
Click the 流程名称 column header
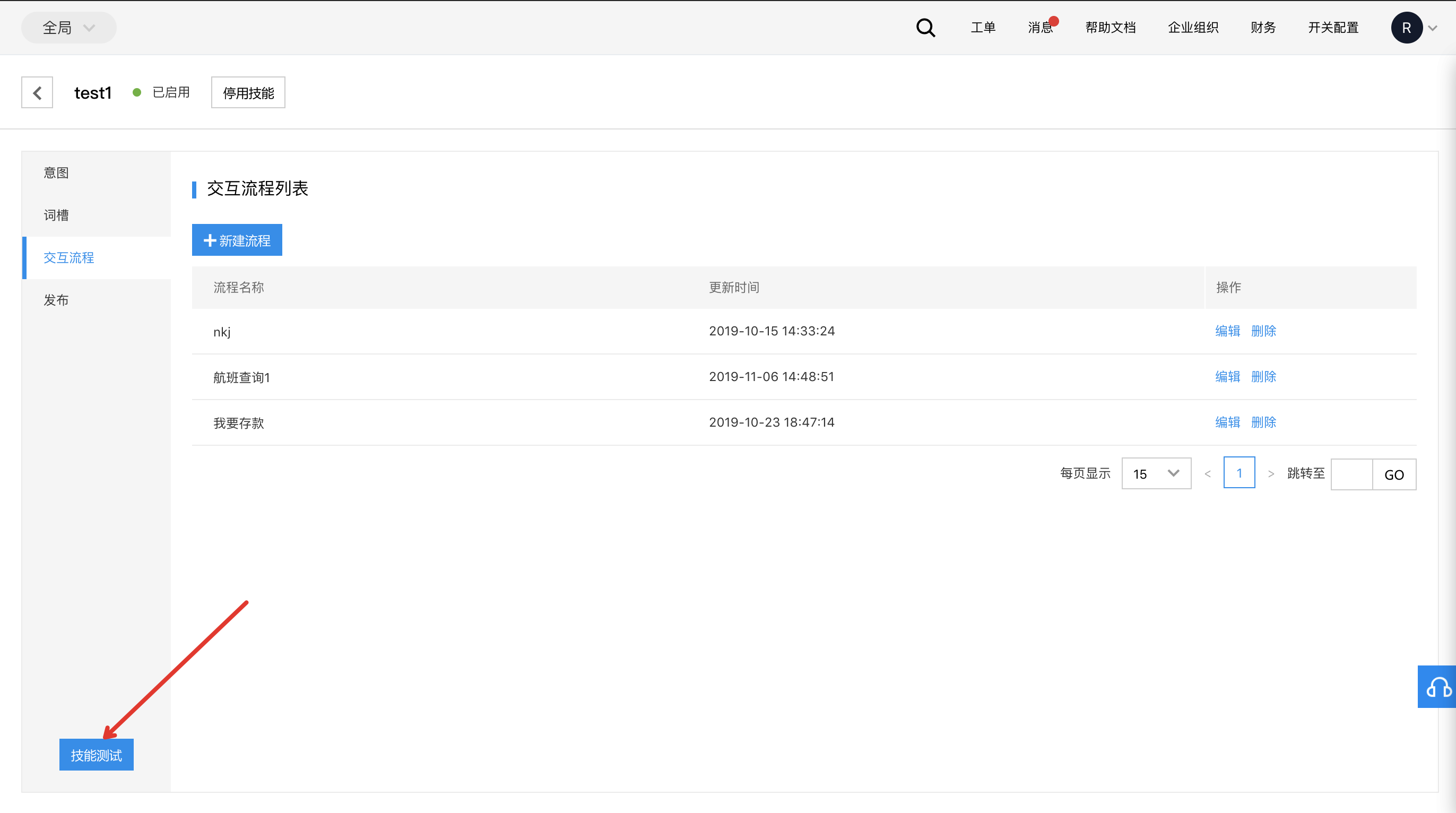(x=239, y=287)
